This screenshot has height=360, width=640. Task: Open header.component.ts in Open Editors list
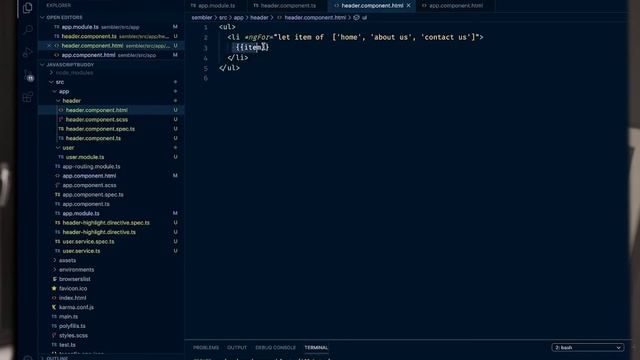pyautogui.click(x=110, y=36)
